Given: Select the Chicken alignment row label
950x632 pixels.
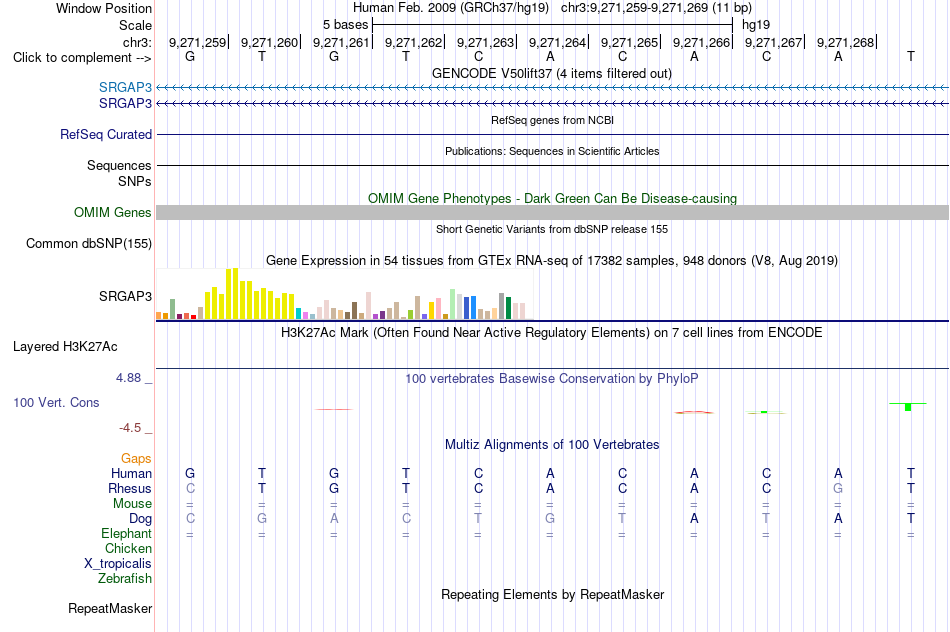Looking at the screenshot, I should (x=128, y=549).
